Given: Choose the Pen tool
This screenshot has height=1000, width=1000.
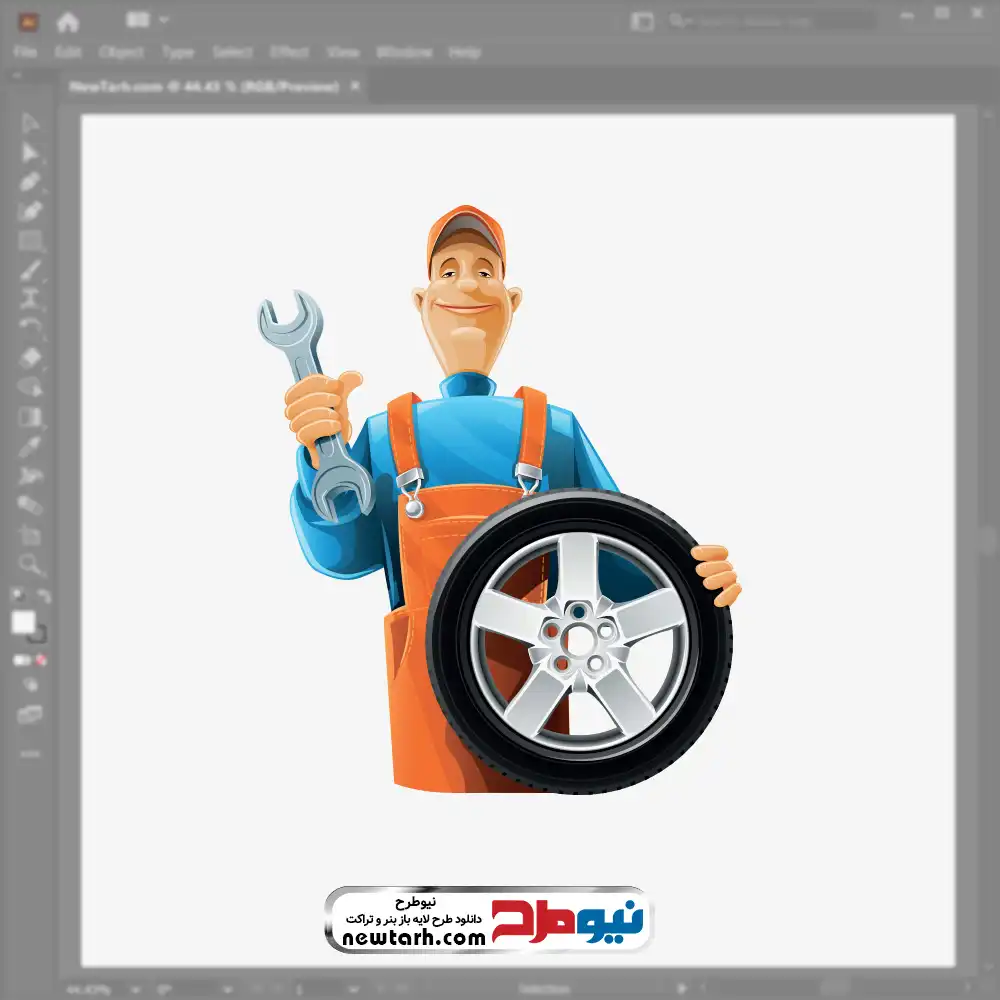Looking at the screenshot, I should [30, 182].
